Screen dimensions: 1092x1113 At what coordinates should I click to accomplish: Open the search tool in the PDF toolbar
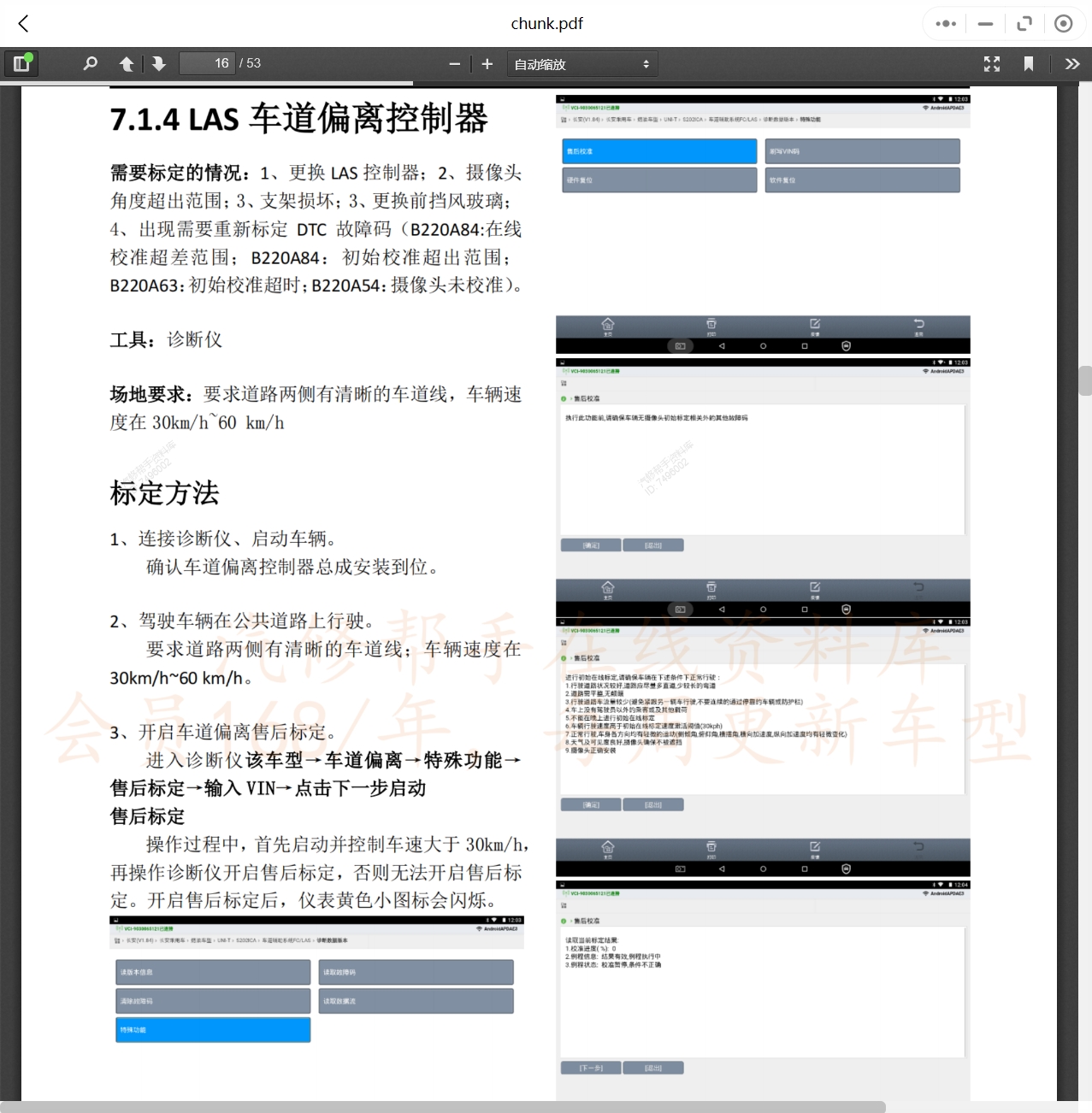click(x=90, y=63)
